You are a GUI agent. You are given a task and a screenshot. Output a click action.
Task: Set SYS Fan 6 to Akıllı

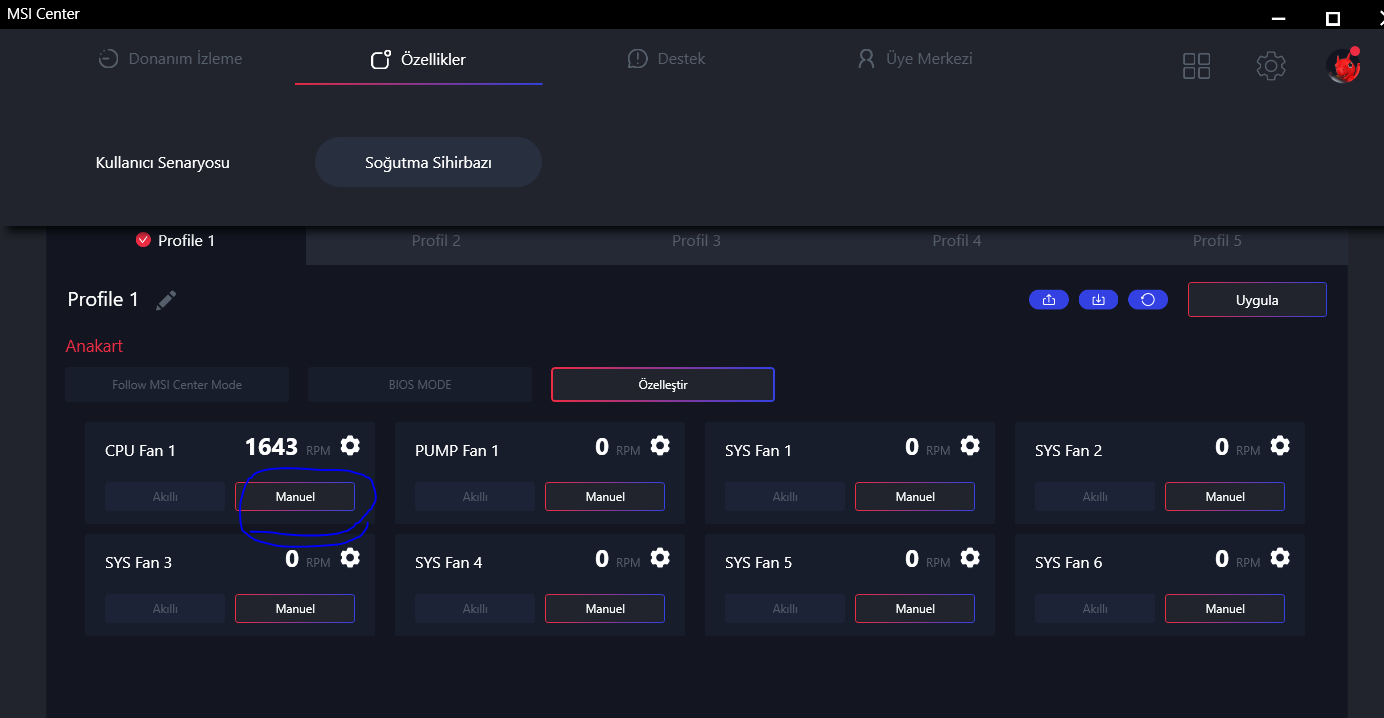1095,609
